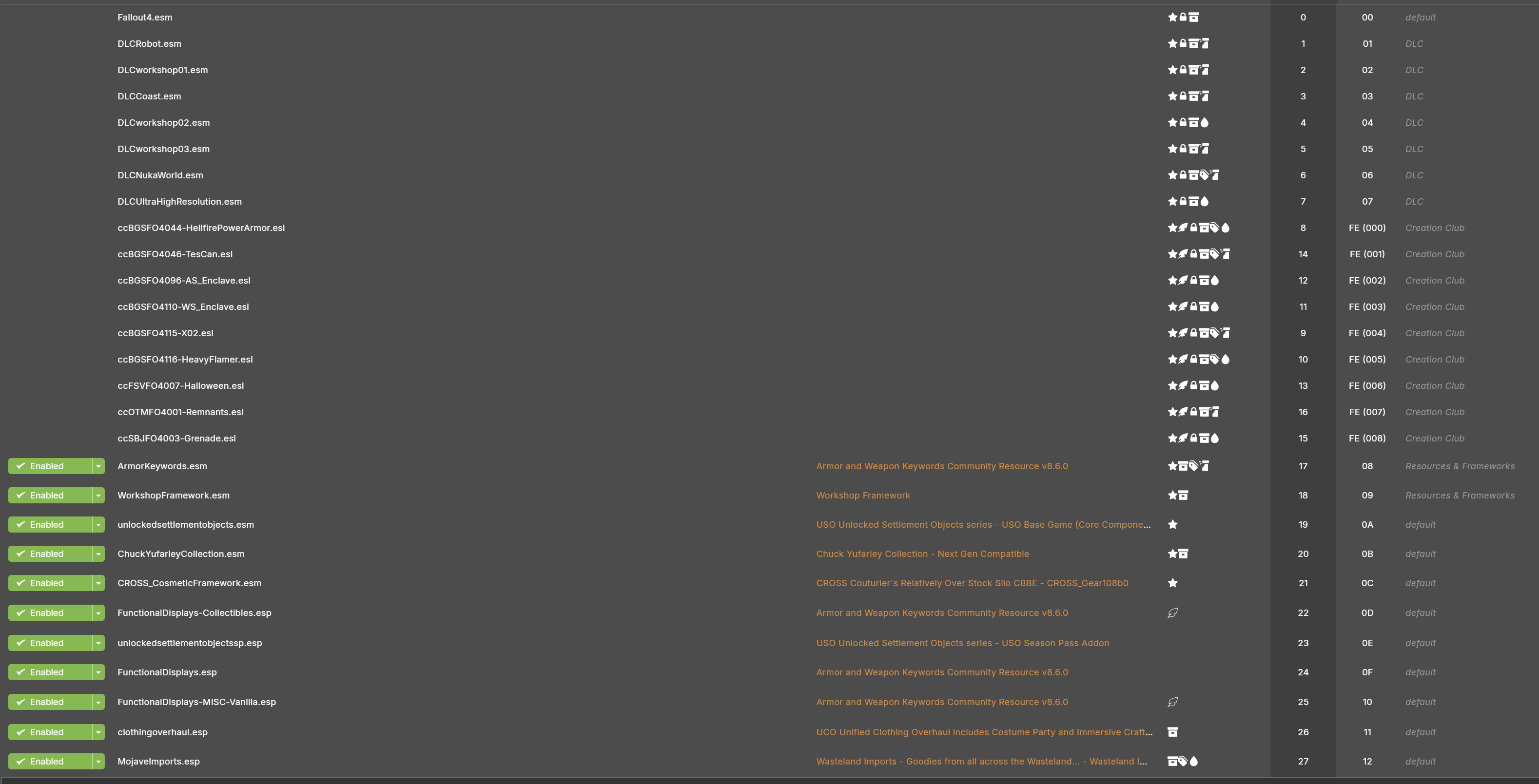
Task: Click mod index 0D for FunctionalDisplays-Collectibles.esp
Action: tap(1367, 612)
